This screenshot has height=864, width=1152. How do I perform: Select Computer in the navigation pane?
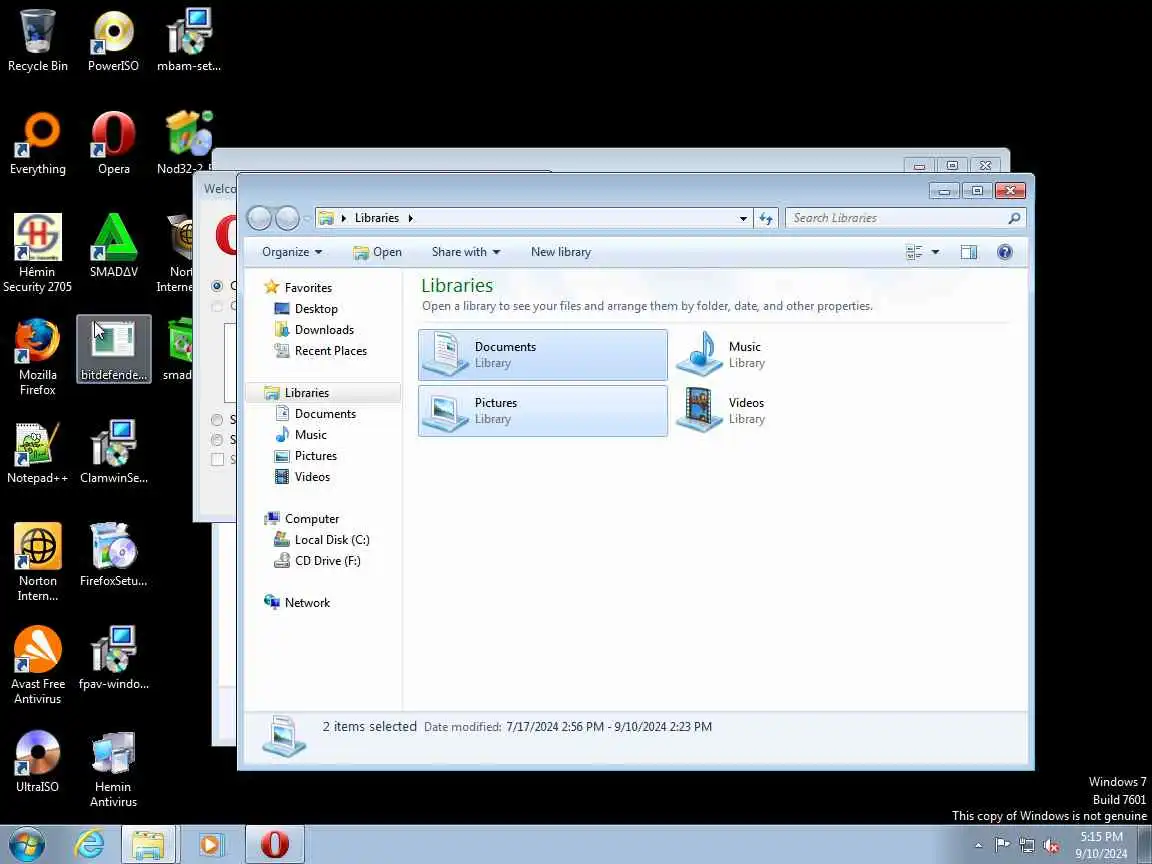pos(312,519)
